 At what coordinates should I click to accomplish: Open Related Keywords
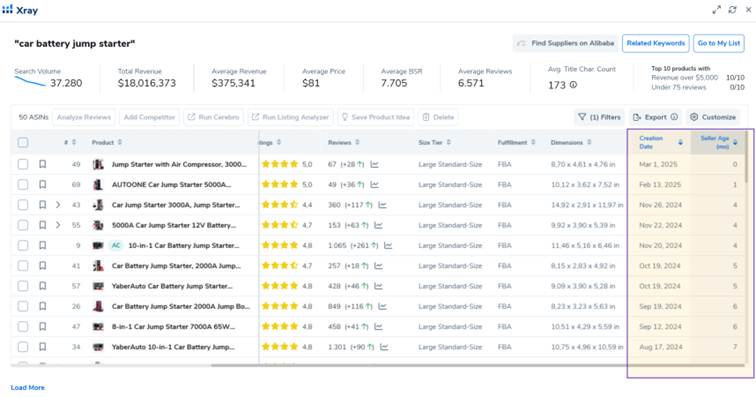(x=656, y=43)
